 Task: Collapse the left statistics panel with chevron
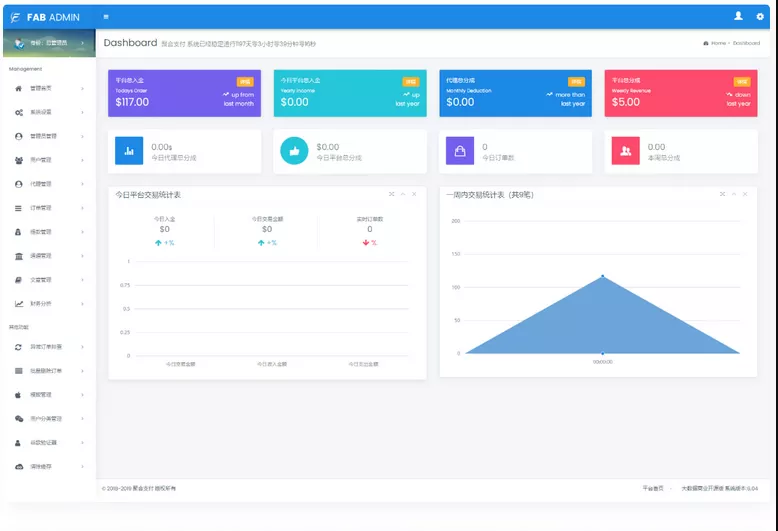pos(402,194)
